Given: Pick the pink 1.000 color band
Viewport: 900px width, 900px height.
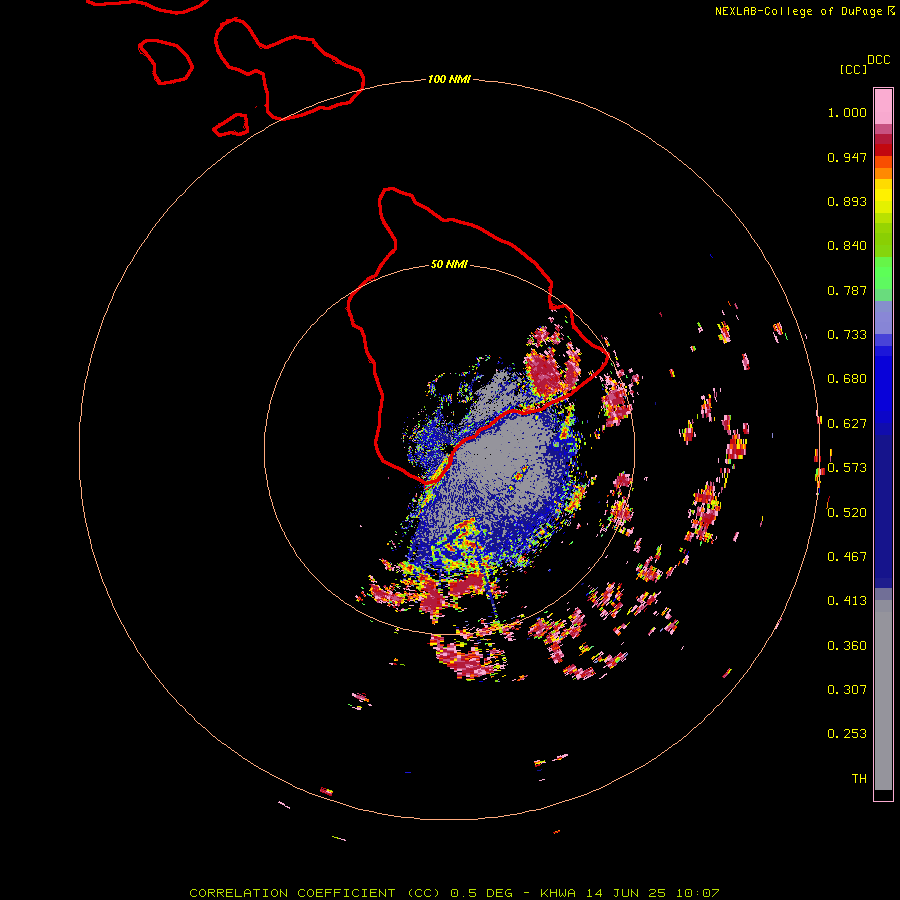Looking at the screenshot, I should click(x=883, y=107).
